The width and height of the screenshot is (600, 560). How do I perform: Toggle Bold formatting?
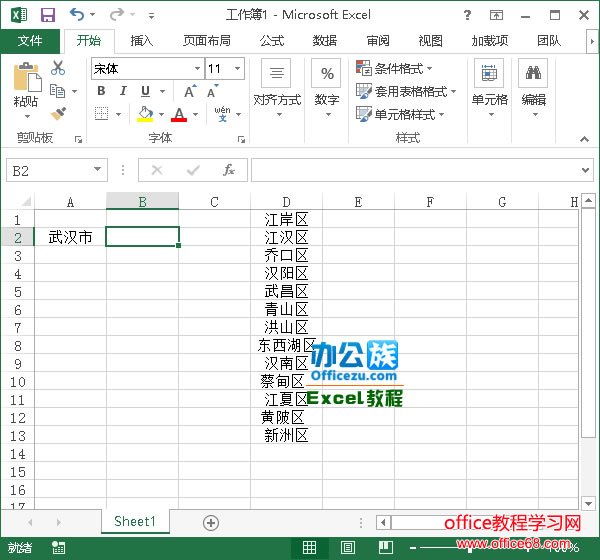coord(101,91)
